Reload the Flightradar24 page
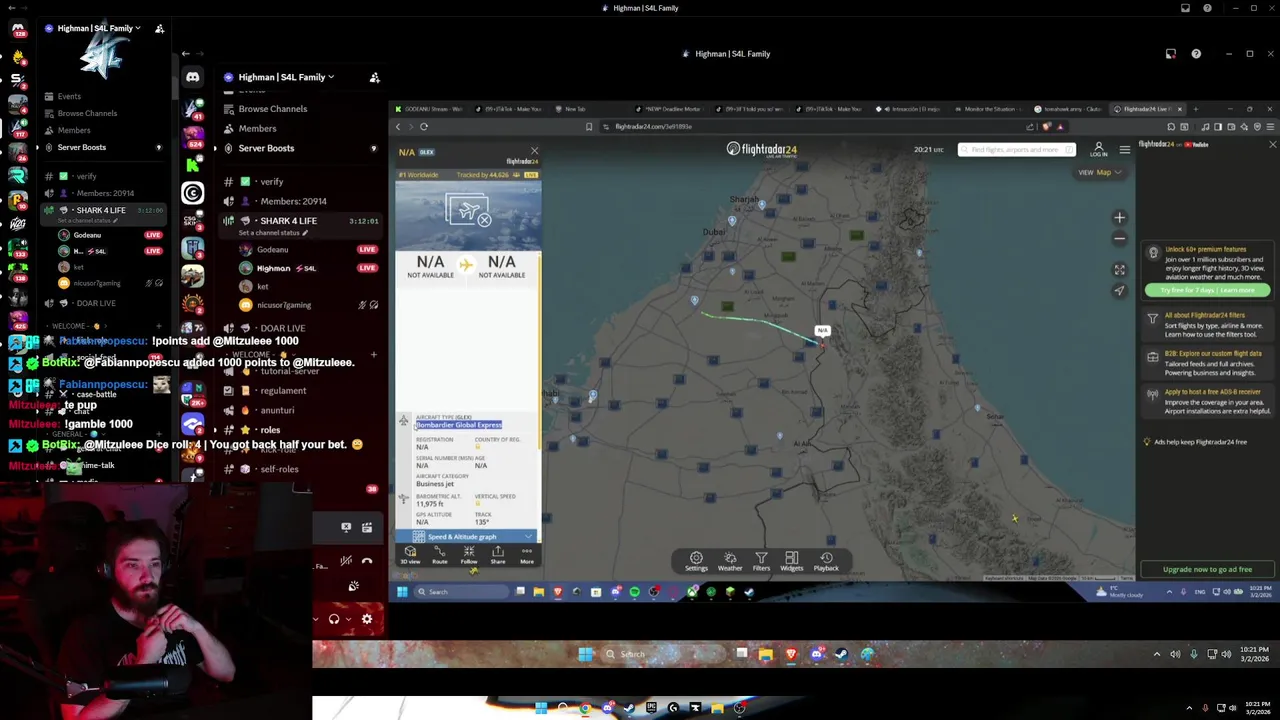The image size is (1280, 720). pos(424,127)
